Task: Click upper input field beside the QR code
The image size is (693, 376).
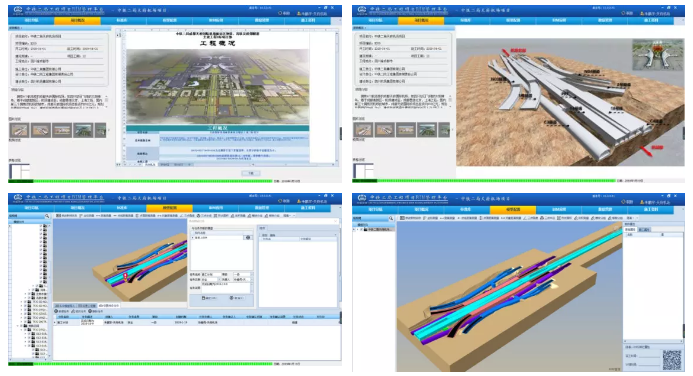Action: [648, 356]
